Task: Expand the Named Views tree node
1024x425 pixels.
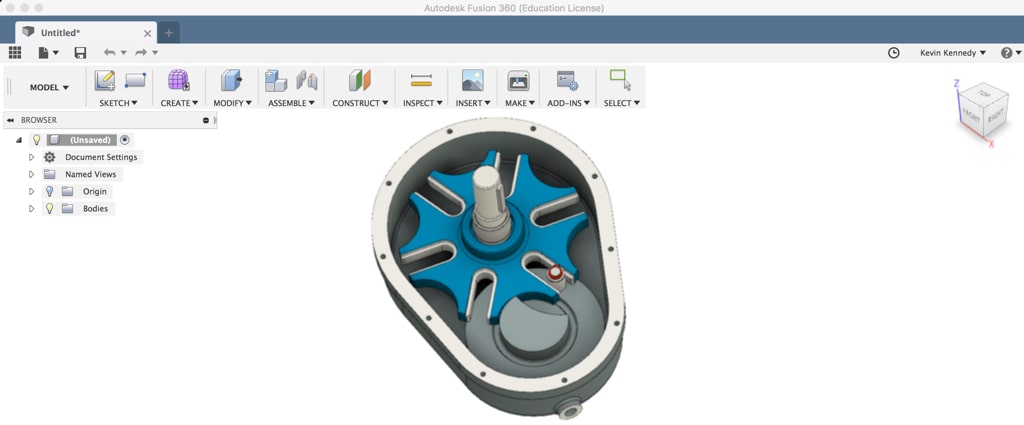Action: (31, 174)
